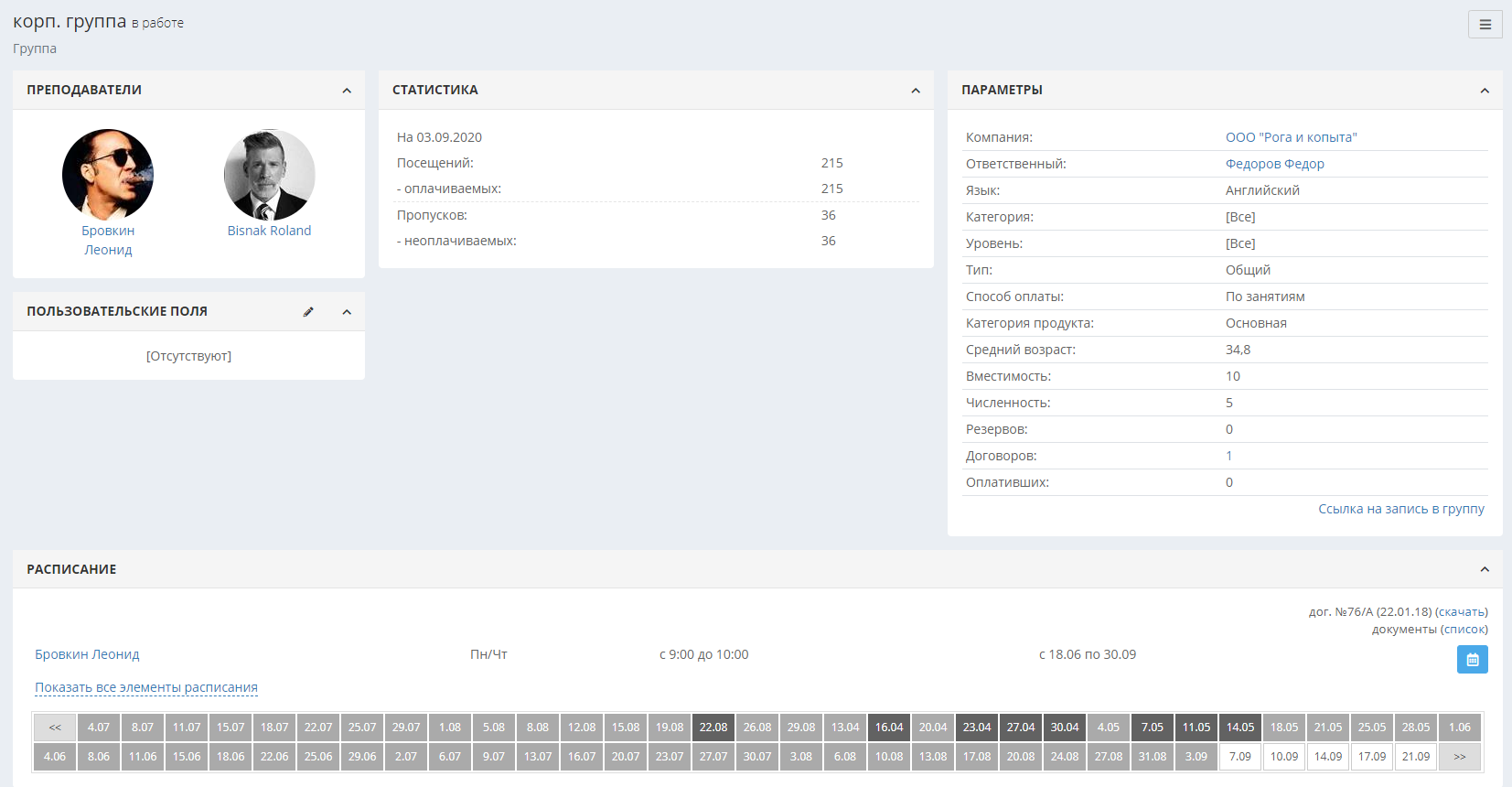
Task: Open Bisnak Roland profile link
Action: tap(269, 231)
